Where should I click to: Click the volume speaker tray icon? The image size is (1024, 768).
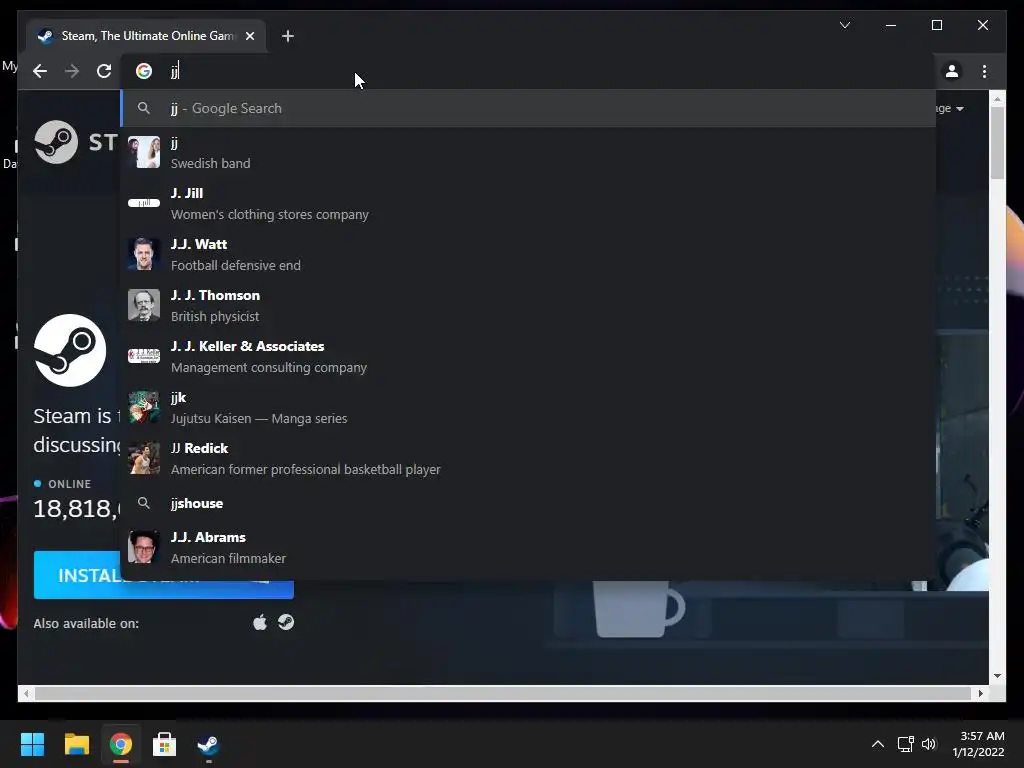tap(929, 744)
